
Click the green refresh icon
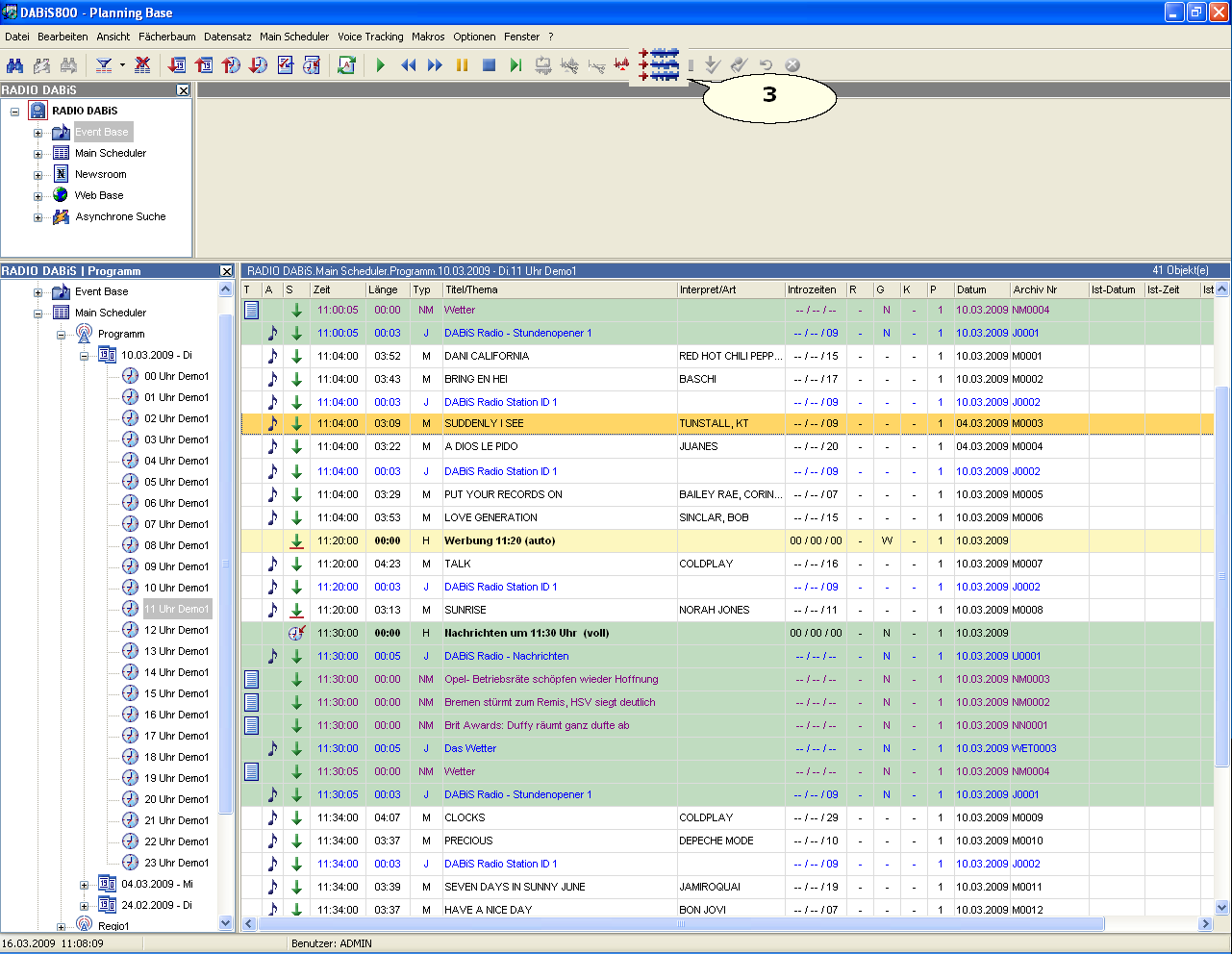[346, 65]
